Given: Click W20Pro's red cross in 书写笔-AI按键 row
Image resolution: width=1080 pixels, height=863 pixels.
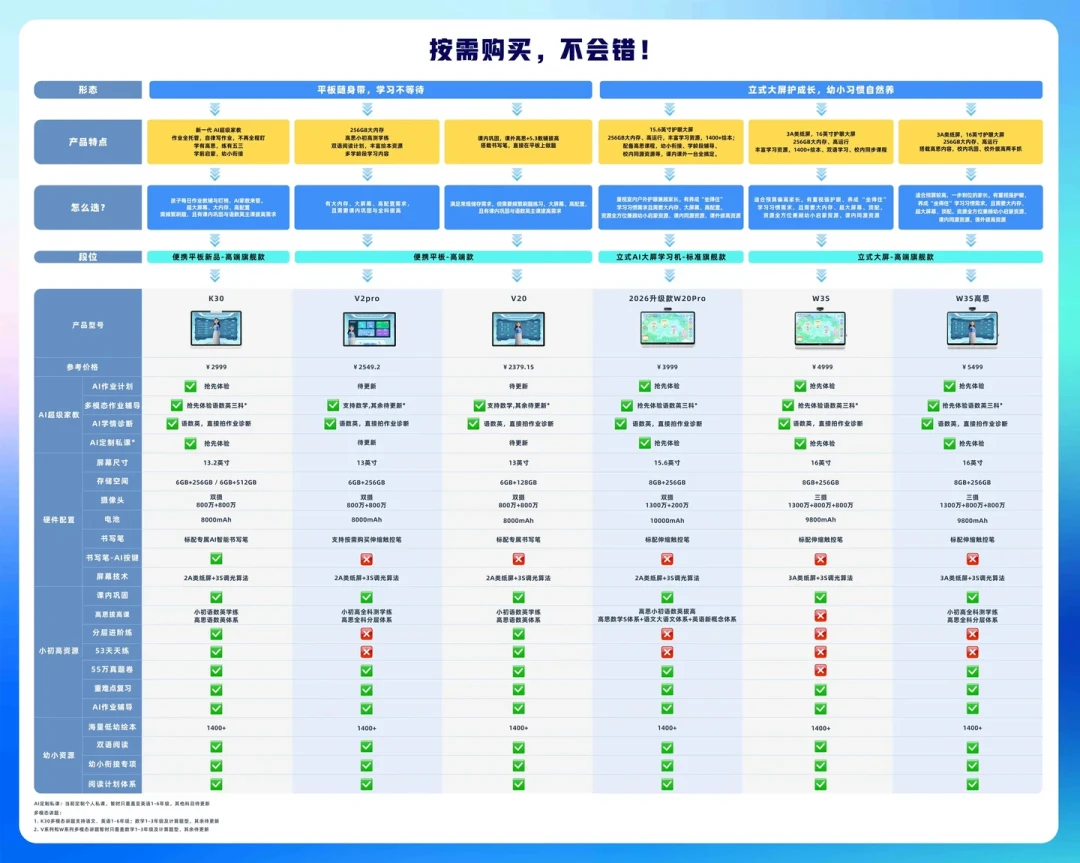Looking at the screenshot, I should (x=667, y=559).
